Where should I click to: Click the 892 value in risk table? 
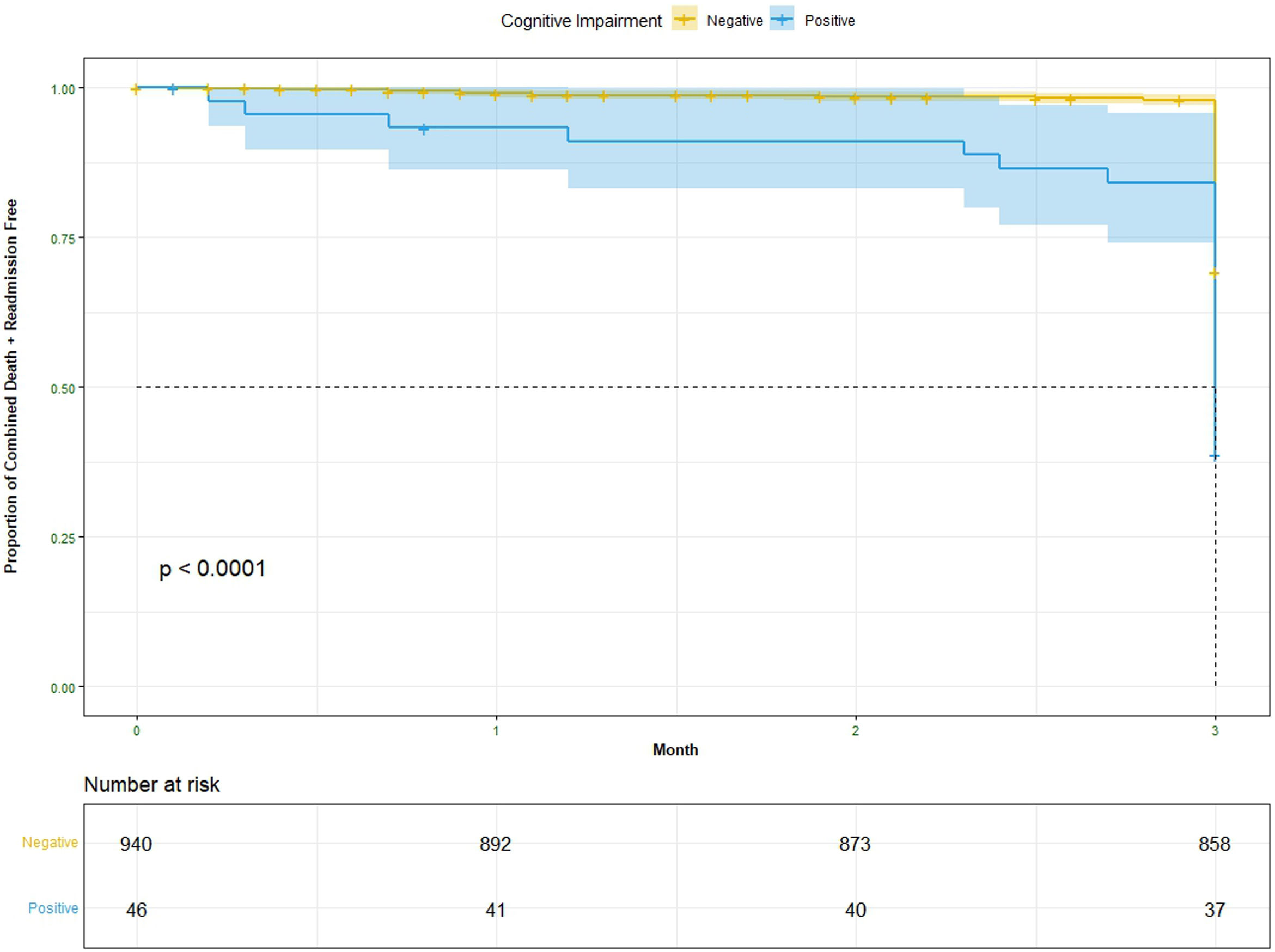(x=495, y=844)
